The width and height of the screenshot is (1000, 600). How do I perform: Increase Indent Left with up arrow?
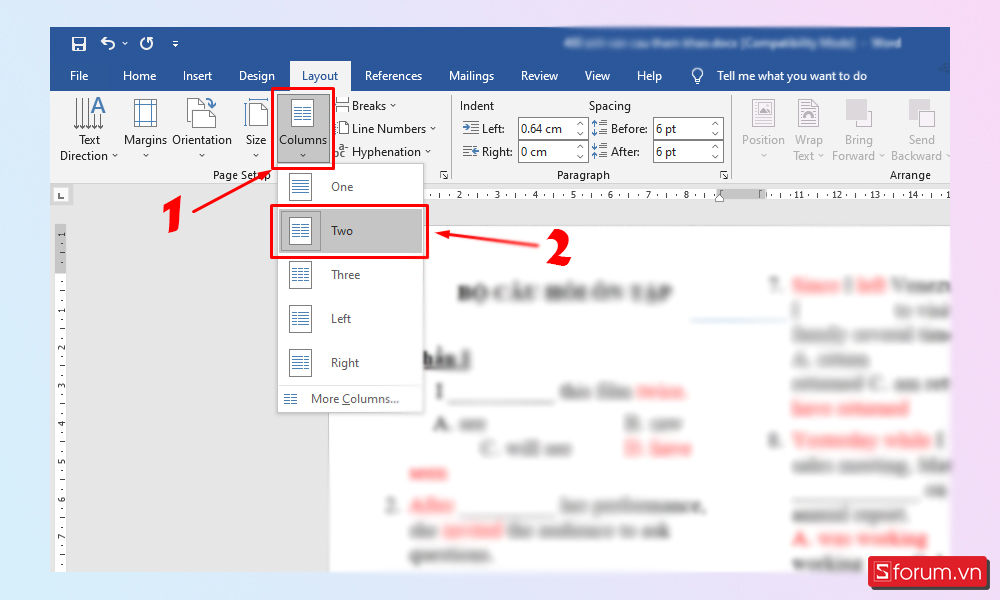[580, 124]
